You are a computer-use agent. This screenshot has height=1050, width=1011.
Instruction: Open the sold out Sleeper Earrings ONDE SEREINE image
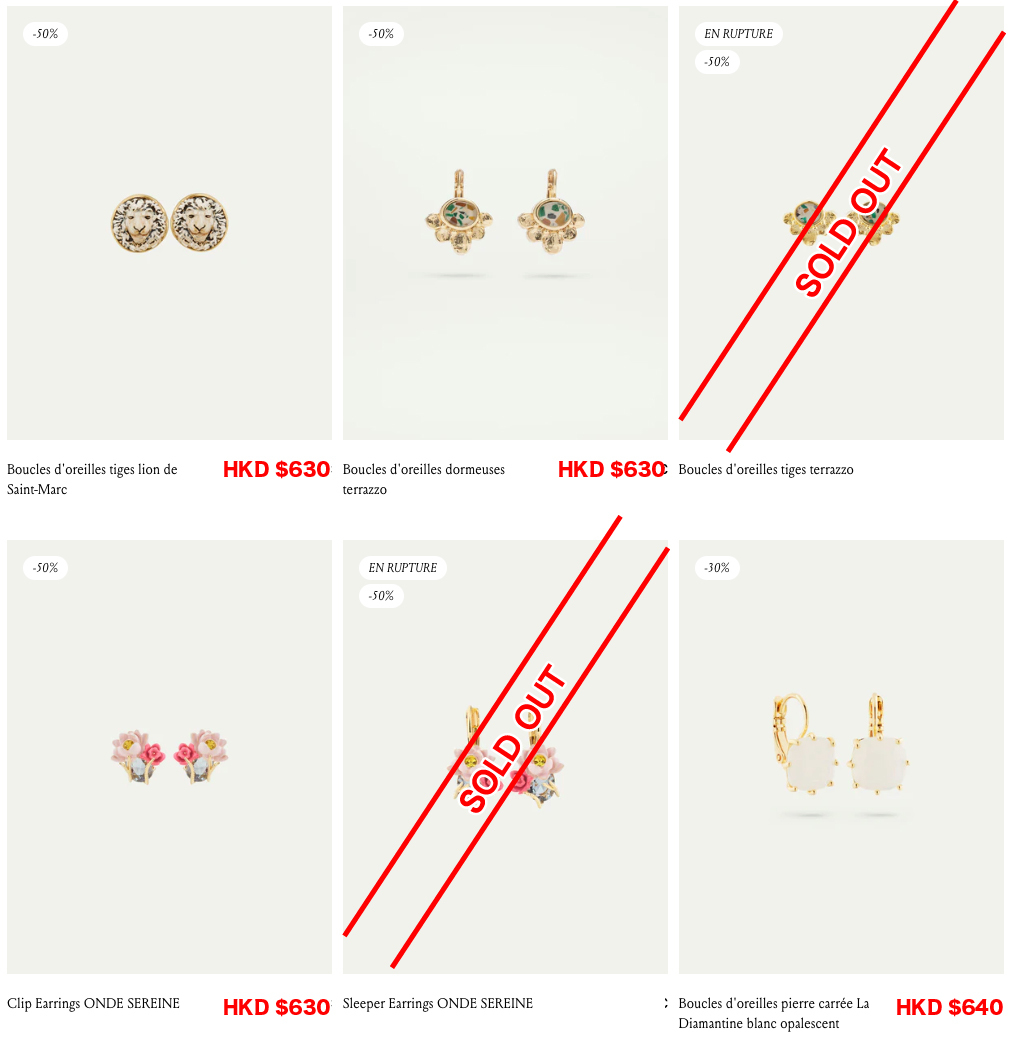click(x=505, y=757)
